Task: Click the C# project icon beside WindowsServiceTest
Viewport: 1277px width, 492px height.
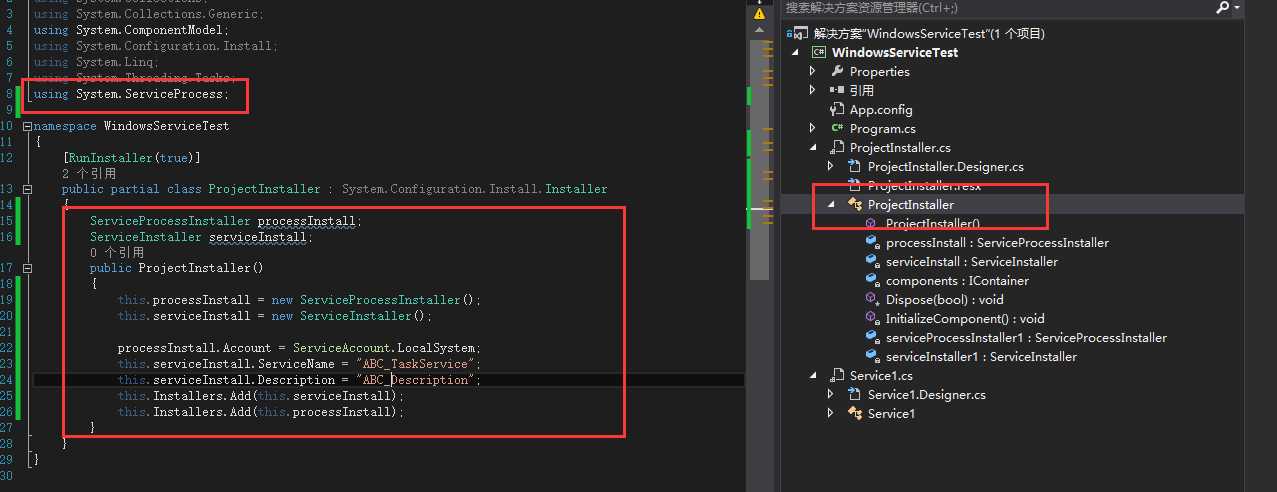Action: [x=819, y=52]
